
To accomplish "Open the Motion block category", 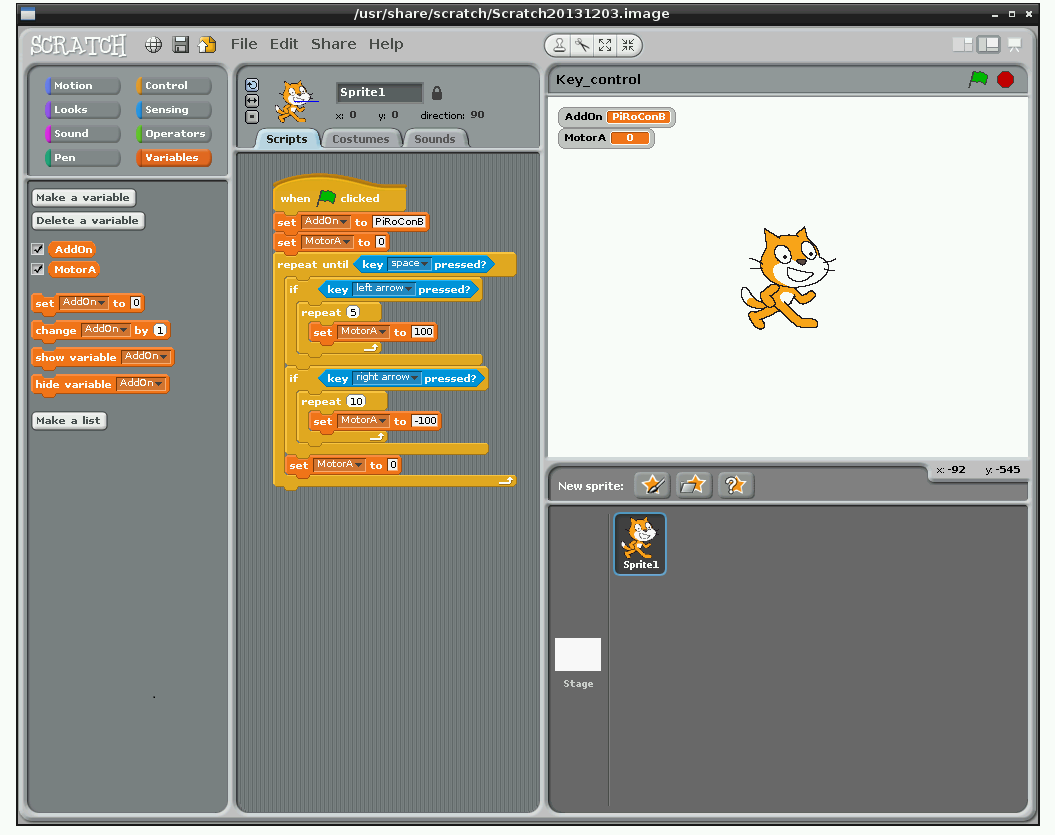I will tap(82, 85).
